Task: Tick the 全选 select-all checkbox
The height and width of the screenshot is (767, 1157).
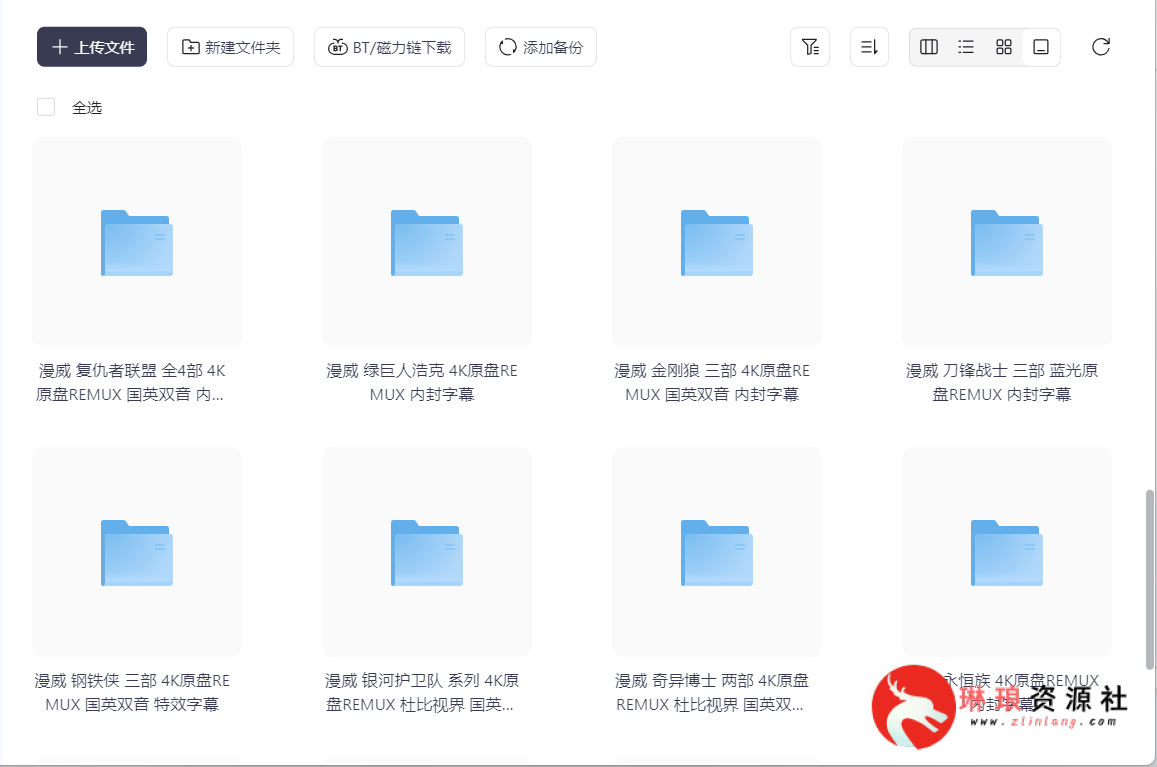Action: click(x=46, y=107)
